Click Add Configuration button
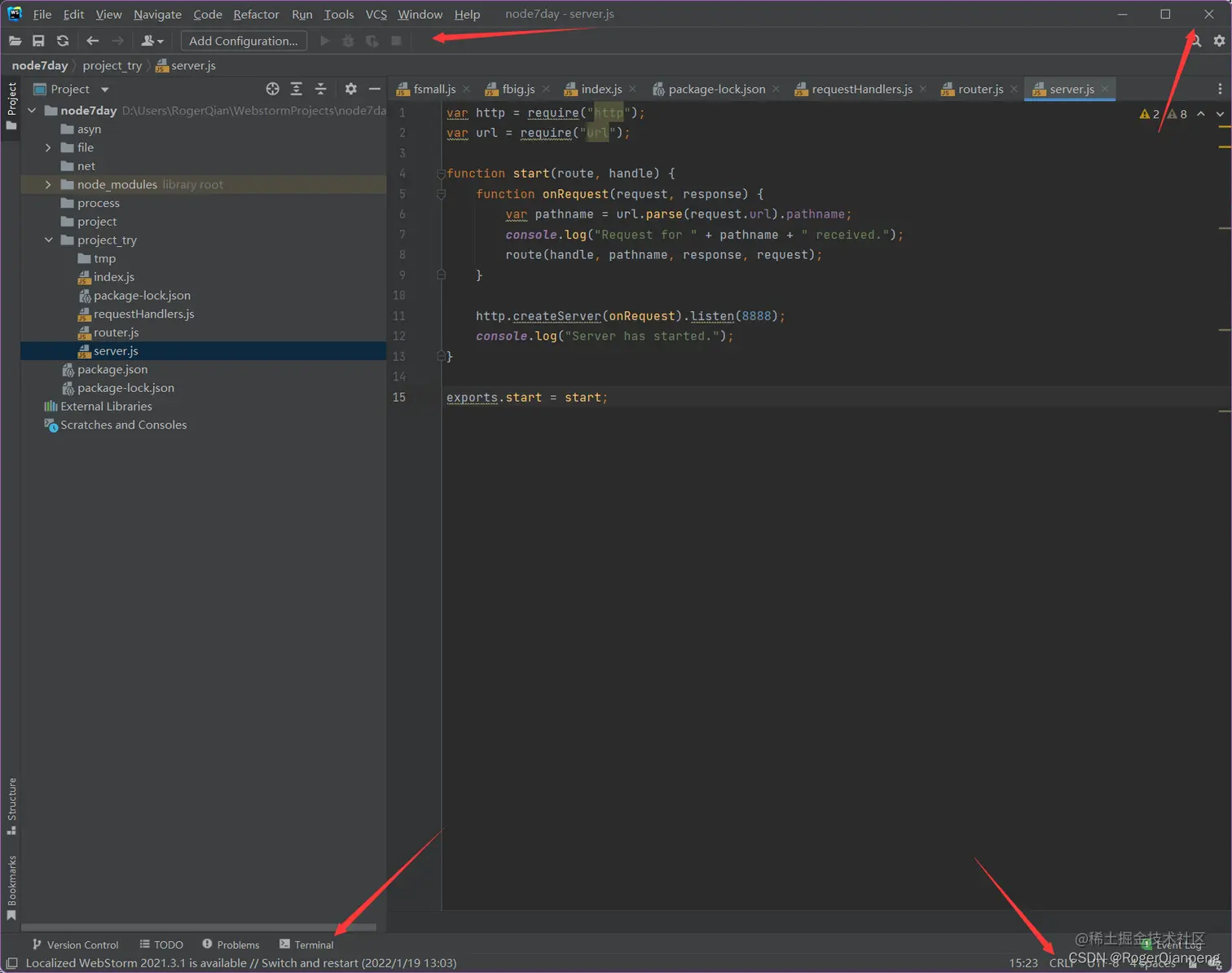This screenshot has width=1232, height=973. pyautogui.click(x=244, y=41)
